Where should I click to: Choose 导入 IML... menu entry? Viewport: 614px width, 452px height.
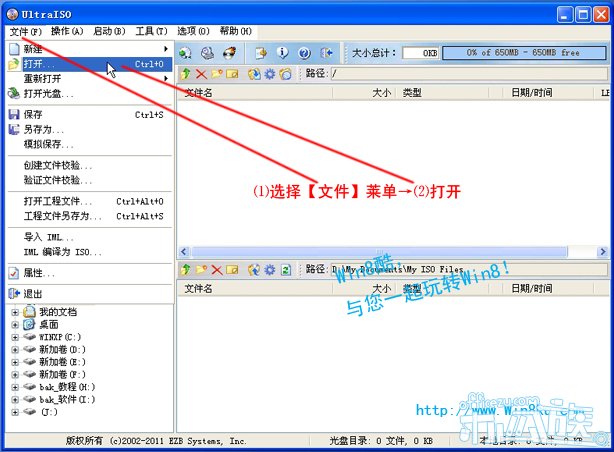[x=90, y=237]
